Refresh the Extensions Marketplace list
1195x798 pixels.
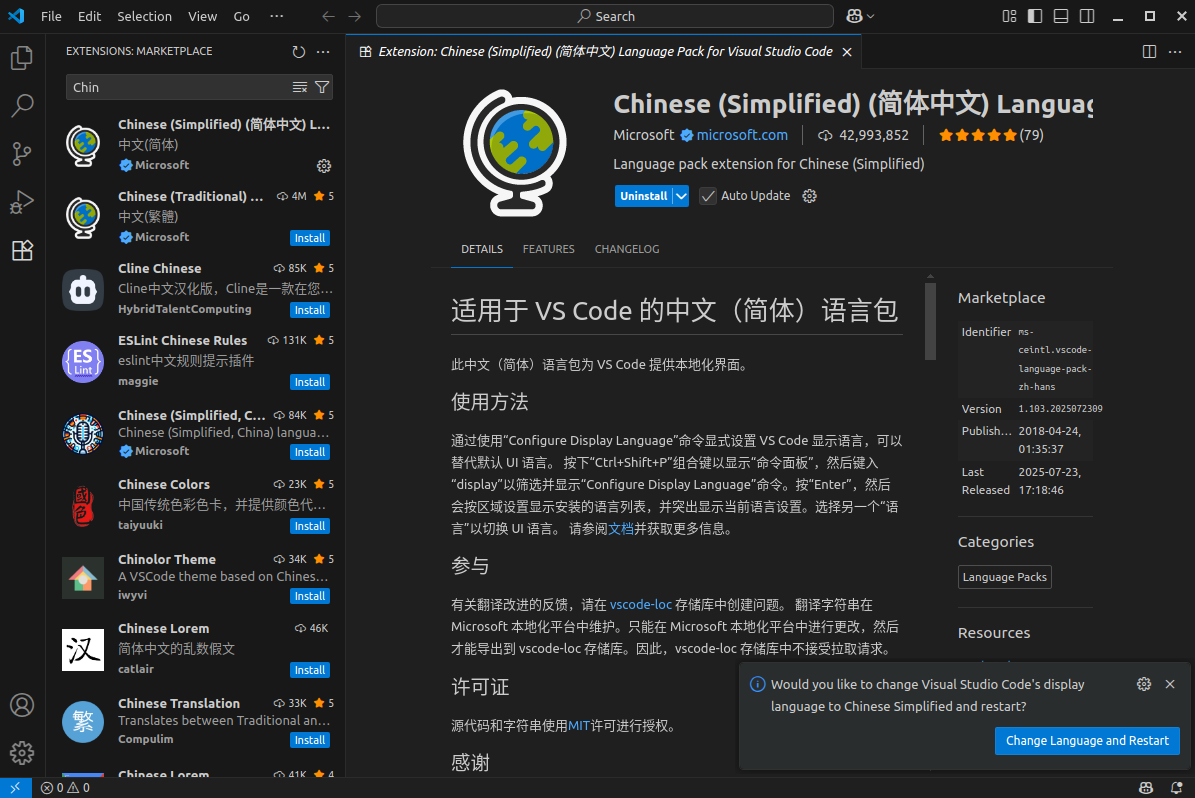(298, 51)
